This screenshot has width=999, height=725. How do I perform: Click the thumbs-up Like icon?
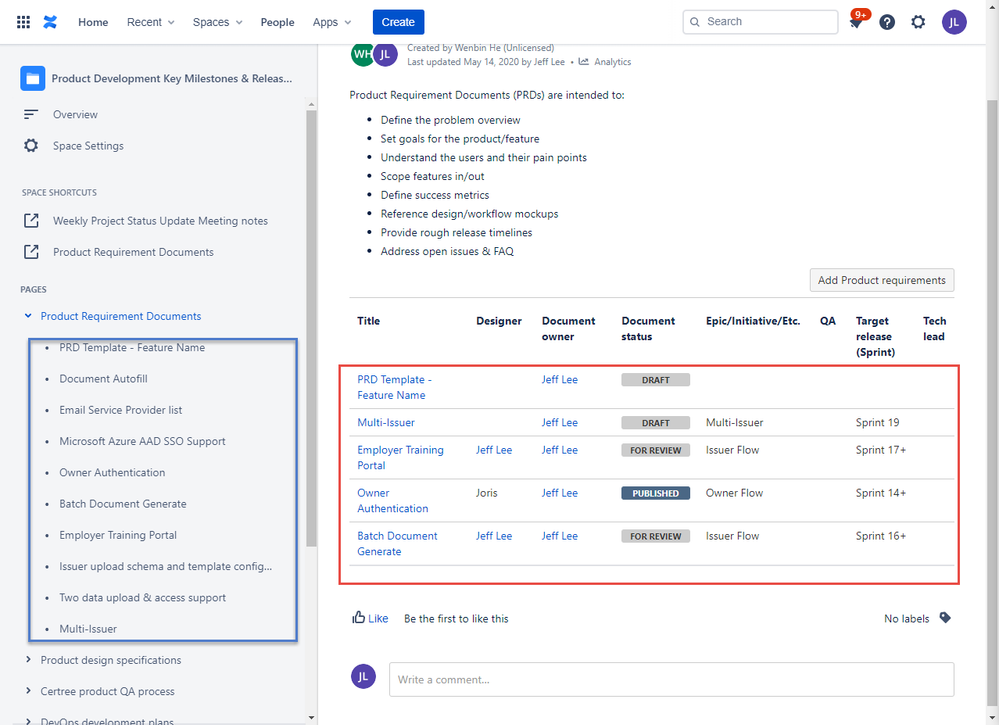359,618
